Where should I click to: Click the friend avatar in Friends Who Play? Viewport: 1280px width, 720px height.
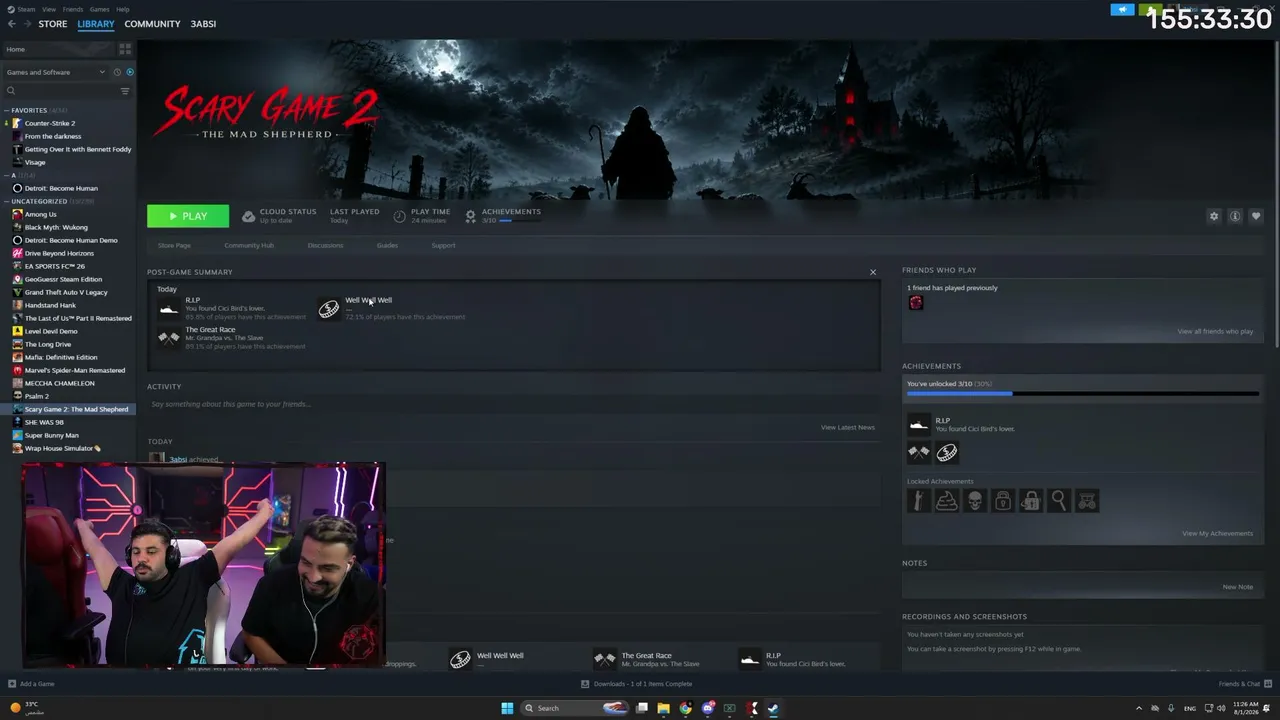click(916, 303)
